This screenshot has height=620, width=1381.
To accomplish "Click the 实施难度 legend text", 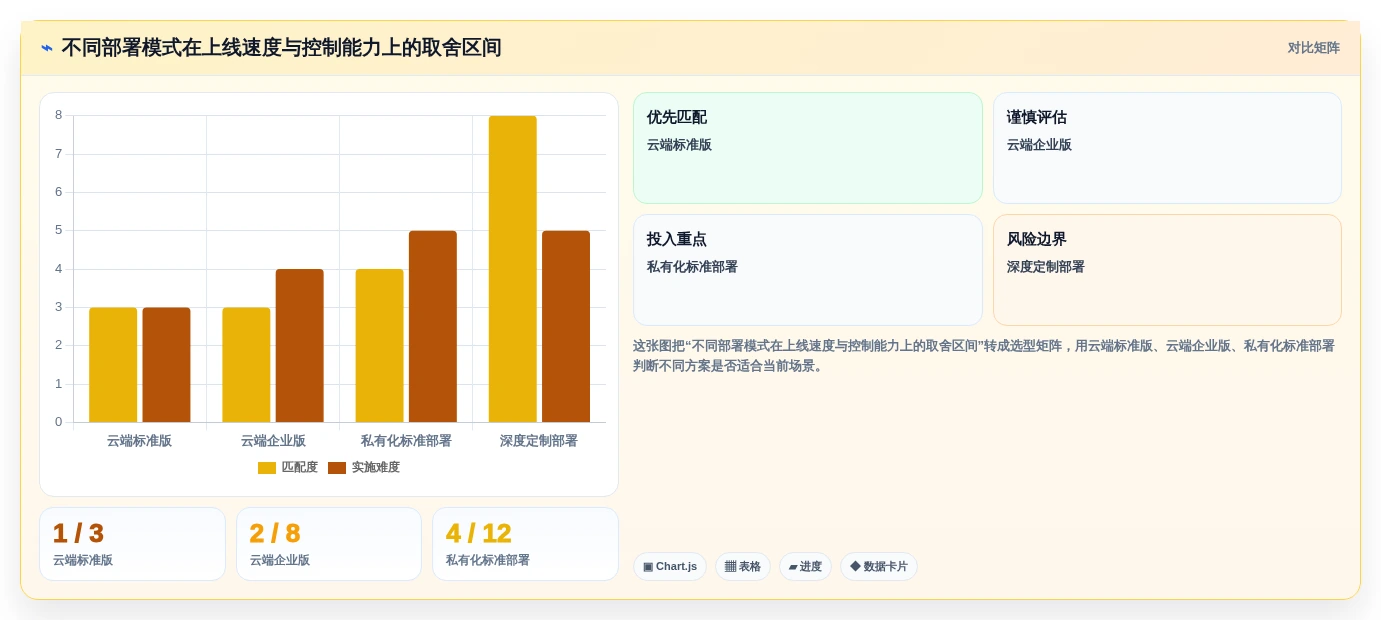I will [375, 468].
